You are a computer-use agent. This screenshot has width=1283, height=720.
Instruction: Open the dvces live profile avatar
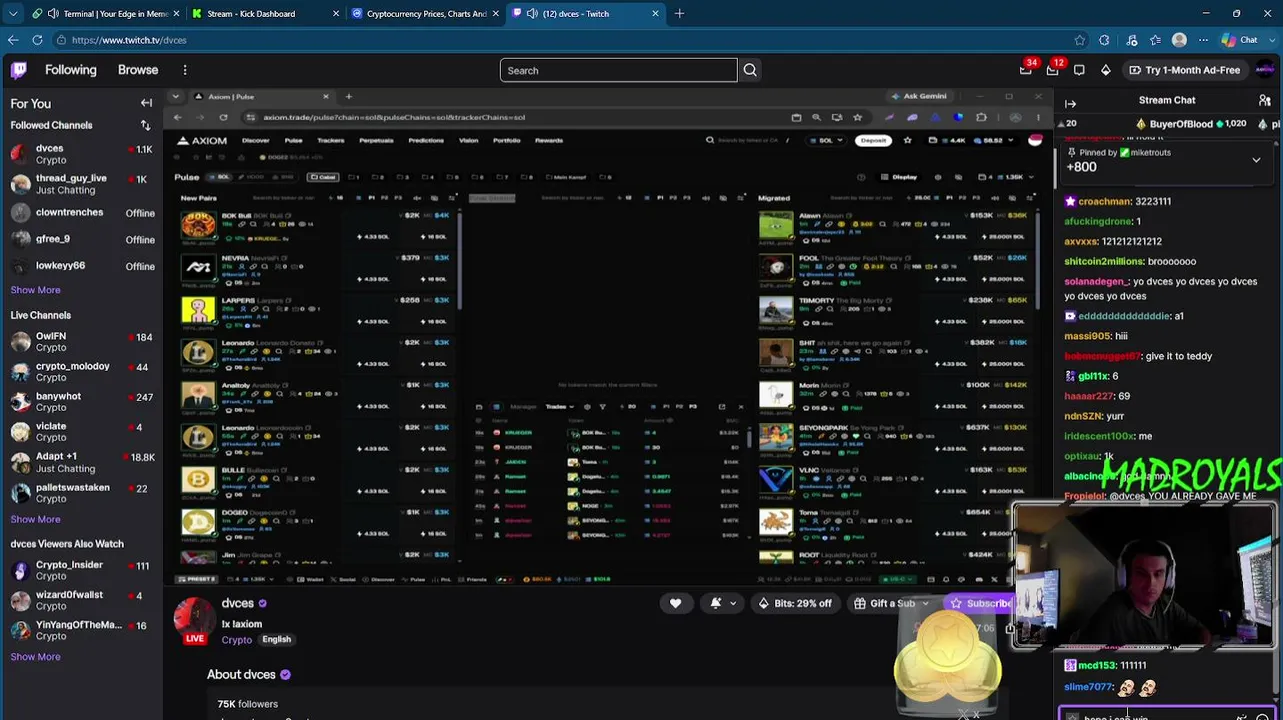click(x=195, y=620)
